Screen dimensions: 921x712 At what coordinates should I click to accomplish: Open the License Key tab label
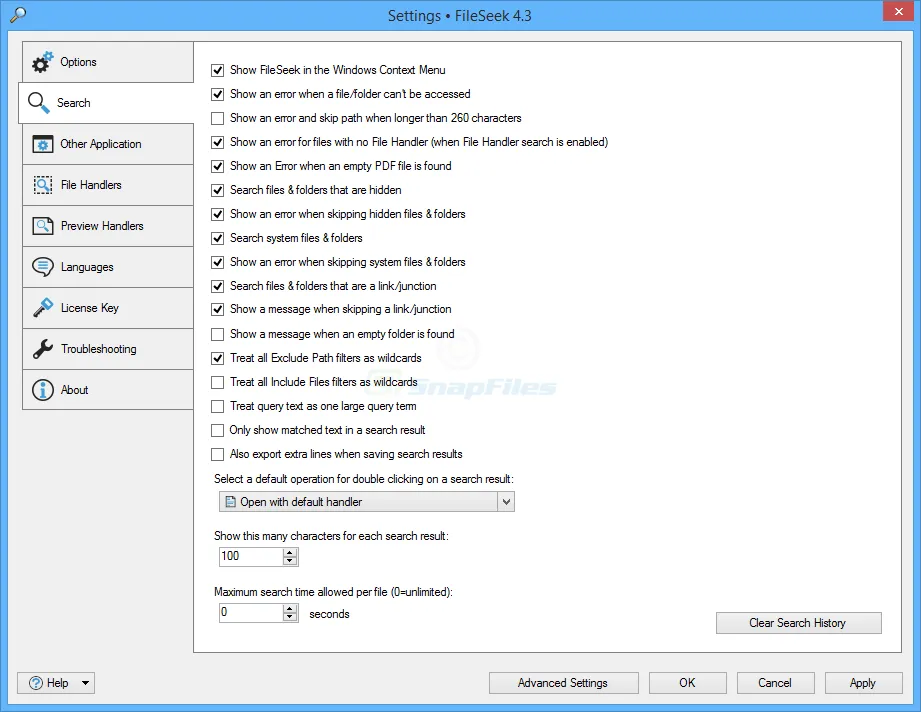click(89, 308)
